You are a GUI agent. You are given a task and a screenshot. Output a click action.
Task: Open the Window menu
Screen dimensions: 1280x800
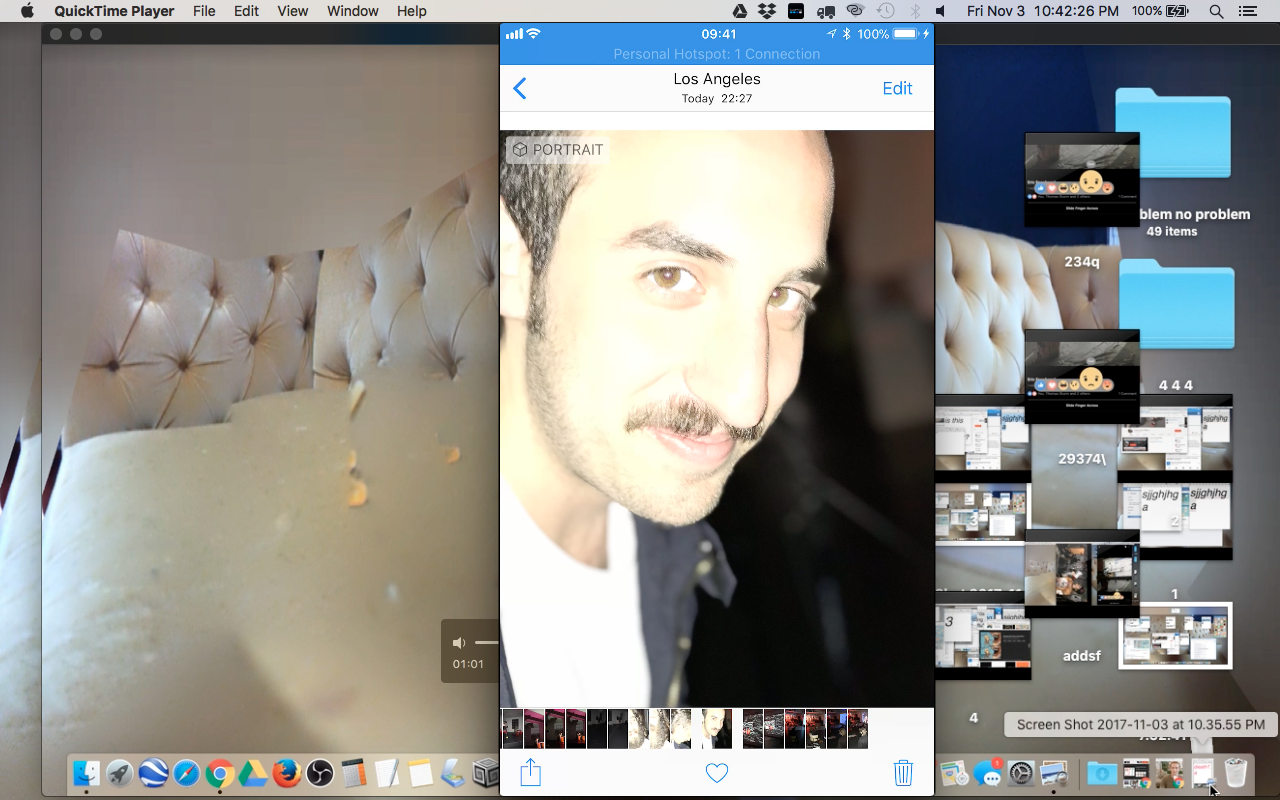[352, 11]
